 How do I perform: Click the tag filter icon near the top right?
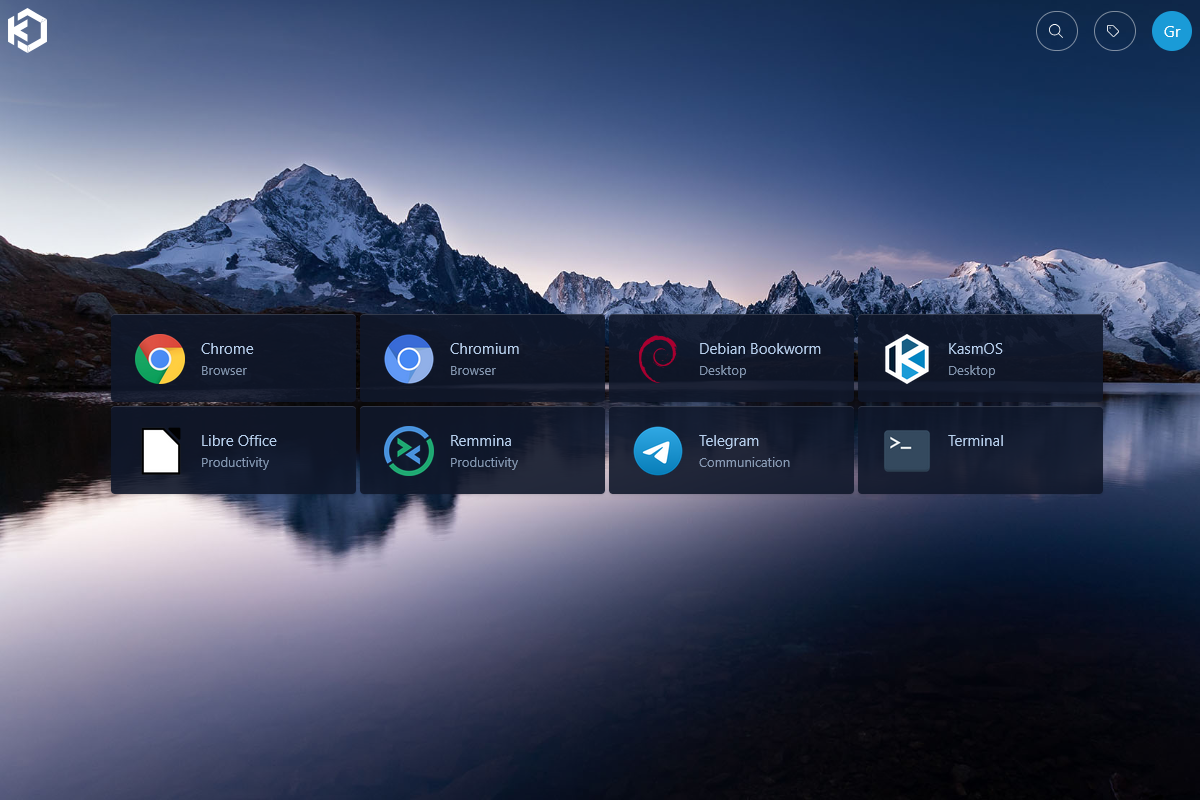click(x=1115, y=31)
